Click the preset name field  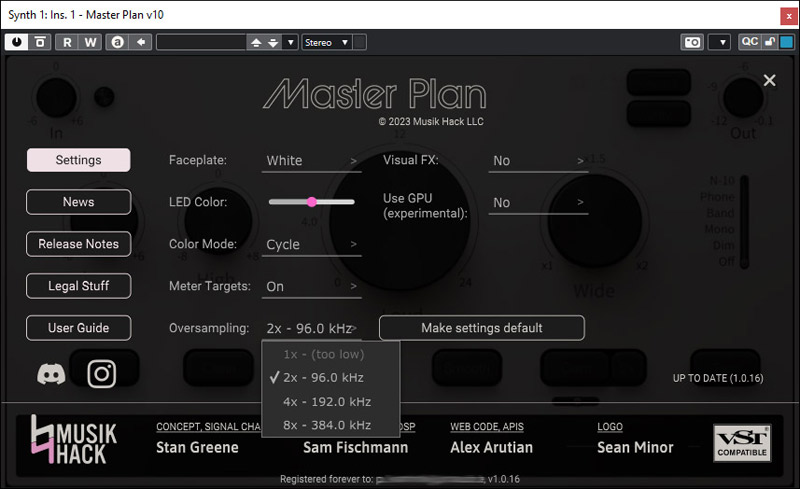click(x=200, y=42)
